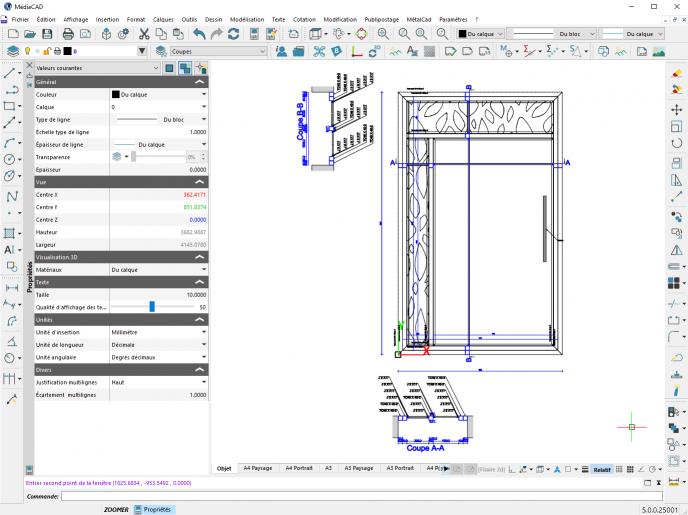Switch to the A4 Portrait layout tab

pos(299,467)
